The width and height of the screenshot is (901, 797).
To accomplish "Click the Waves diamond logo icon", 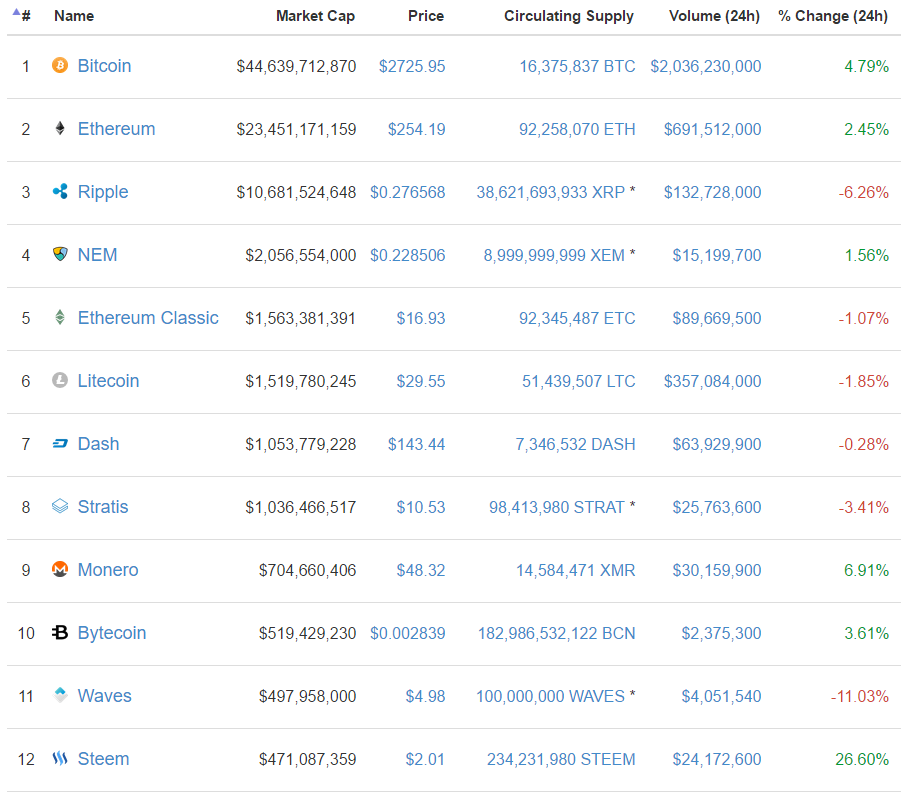I will pyautogui.click(x=60, y=695).
